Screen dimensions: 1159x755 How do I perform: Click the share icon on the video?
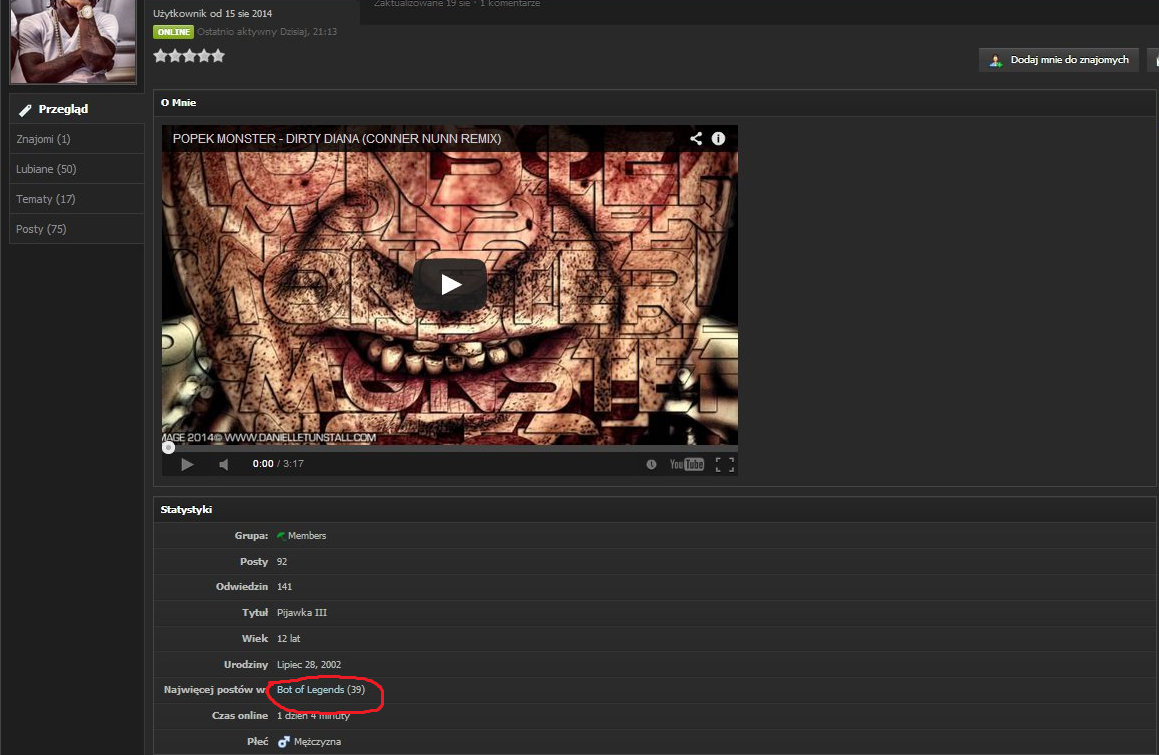[696, 138]
